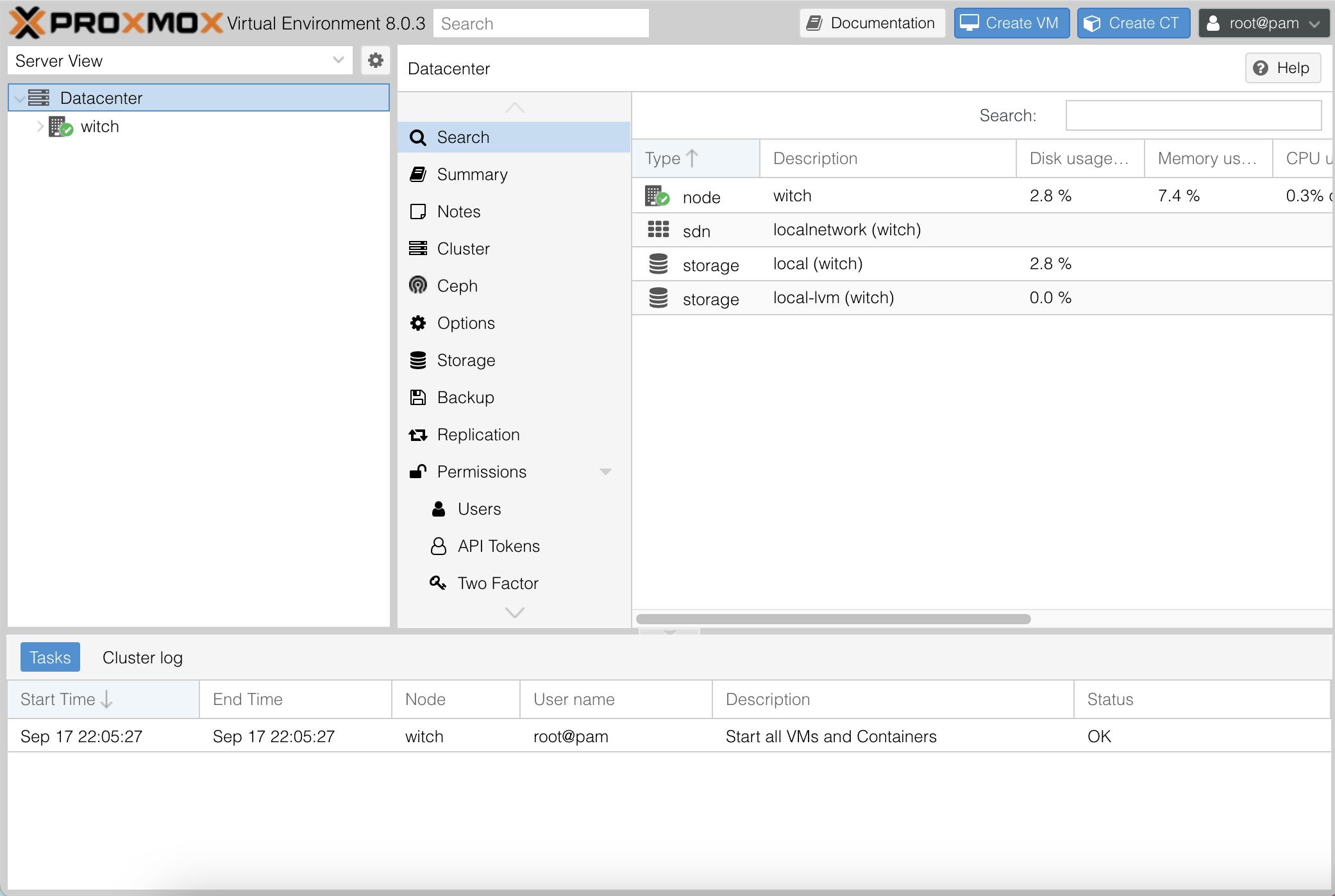Image resolution: width=1335 pixels, height=896 pixels.
Task: Select the Summary sidebar icon
Action: [x=418, y=174]
